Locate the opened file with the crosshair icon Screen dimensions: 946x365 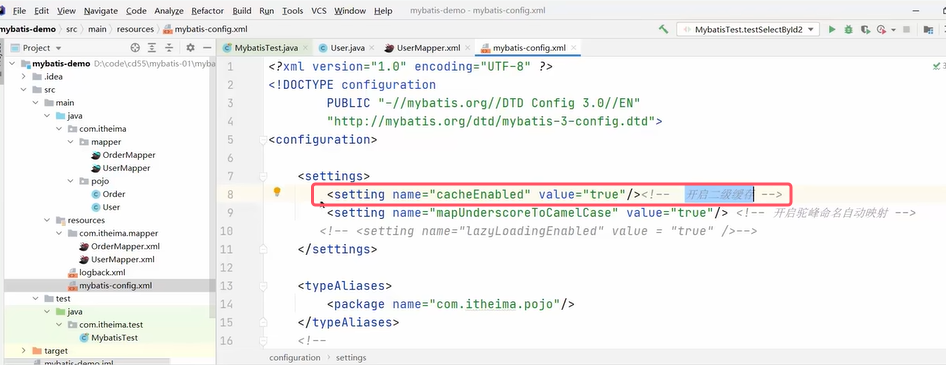[135, 48]
